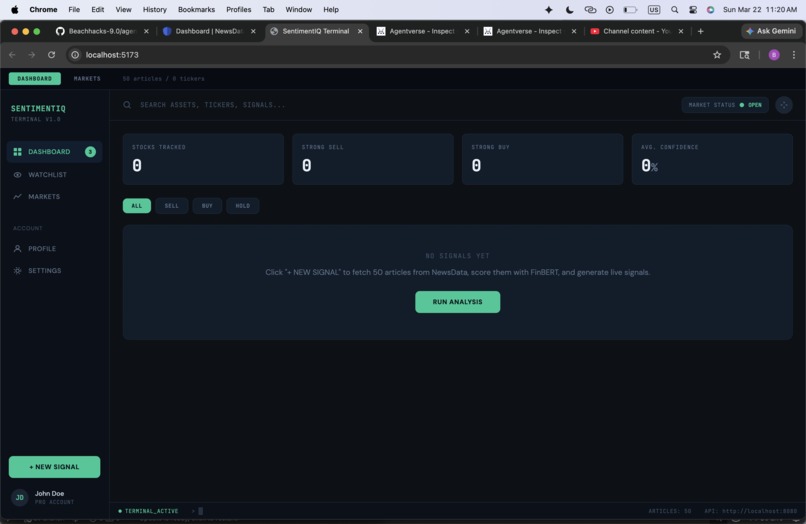806x524 pixels.
Task: Click the Avg. Confidence card
Action: (712, 159)
